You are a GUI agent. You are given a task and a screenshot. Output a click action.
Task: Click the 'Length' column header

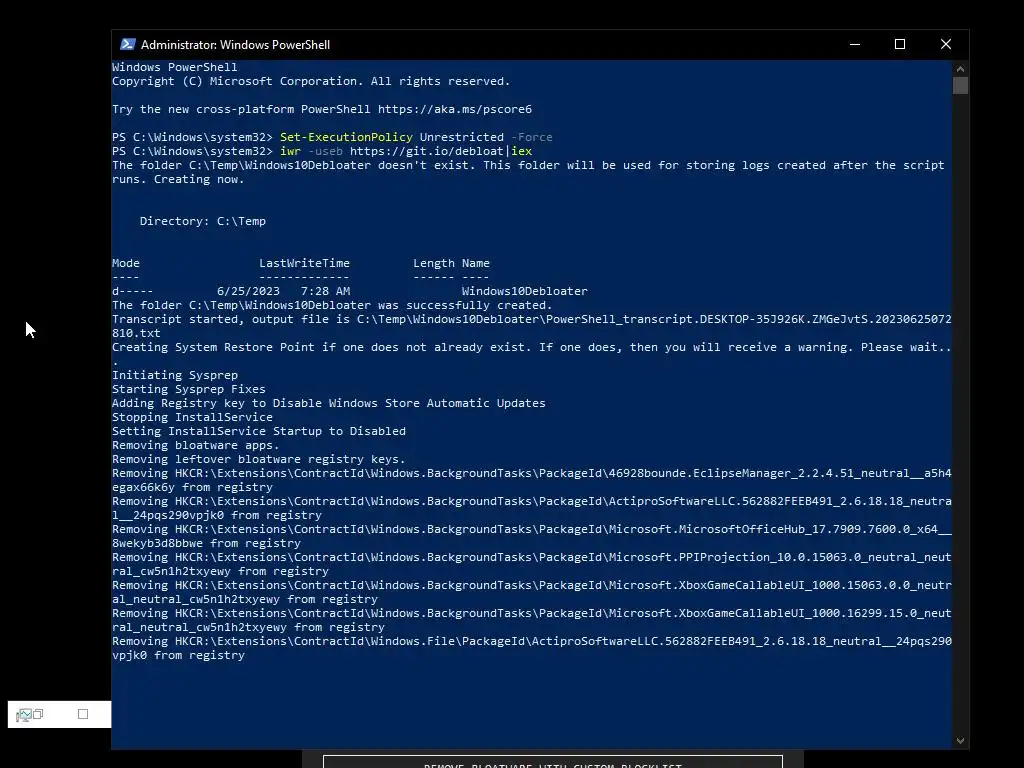point(434,263)
